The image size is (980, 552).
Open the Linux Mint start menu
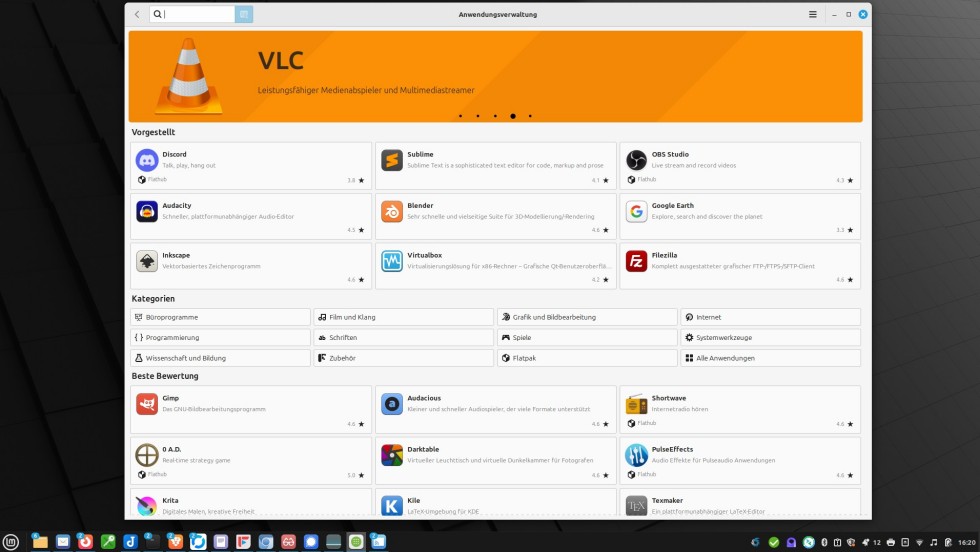coord(11,542)
